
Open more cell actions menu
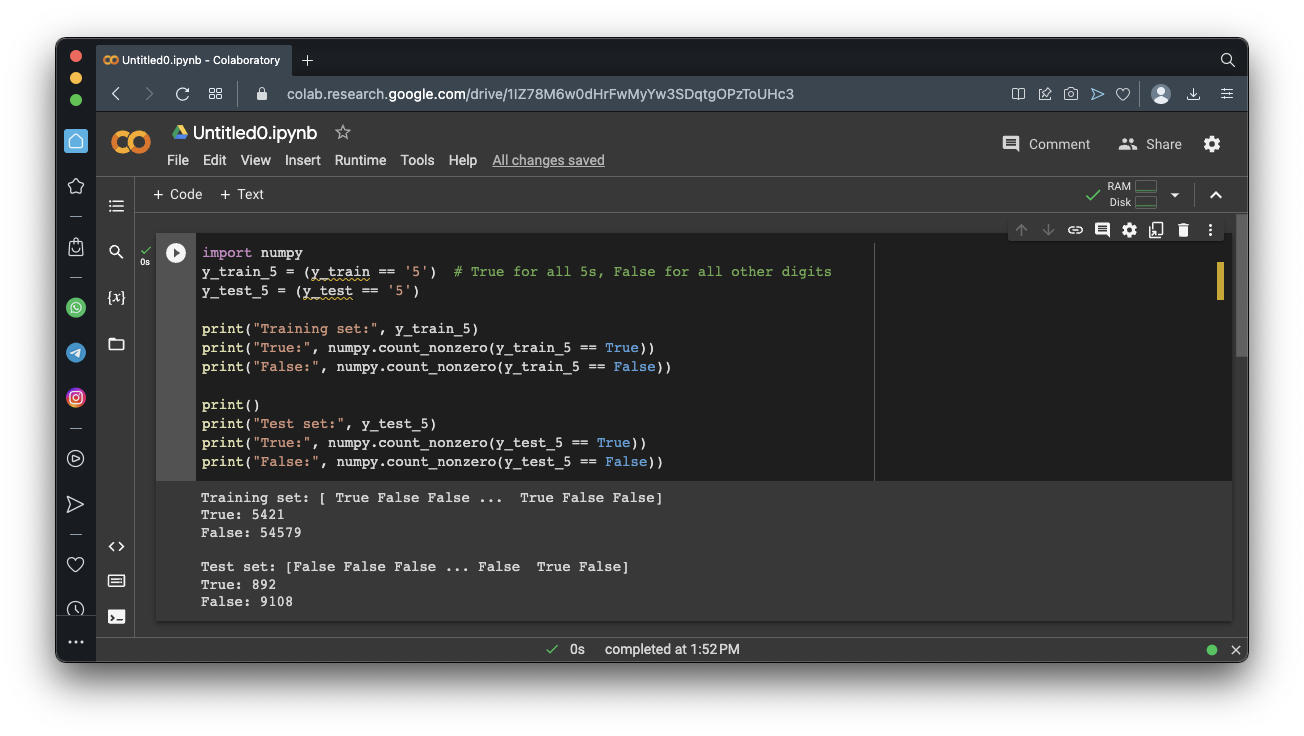[1210, 230]
